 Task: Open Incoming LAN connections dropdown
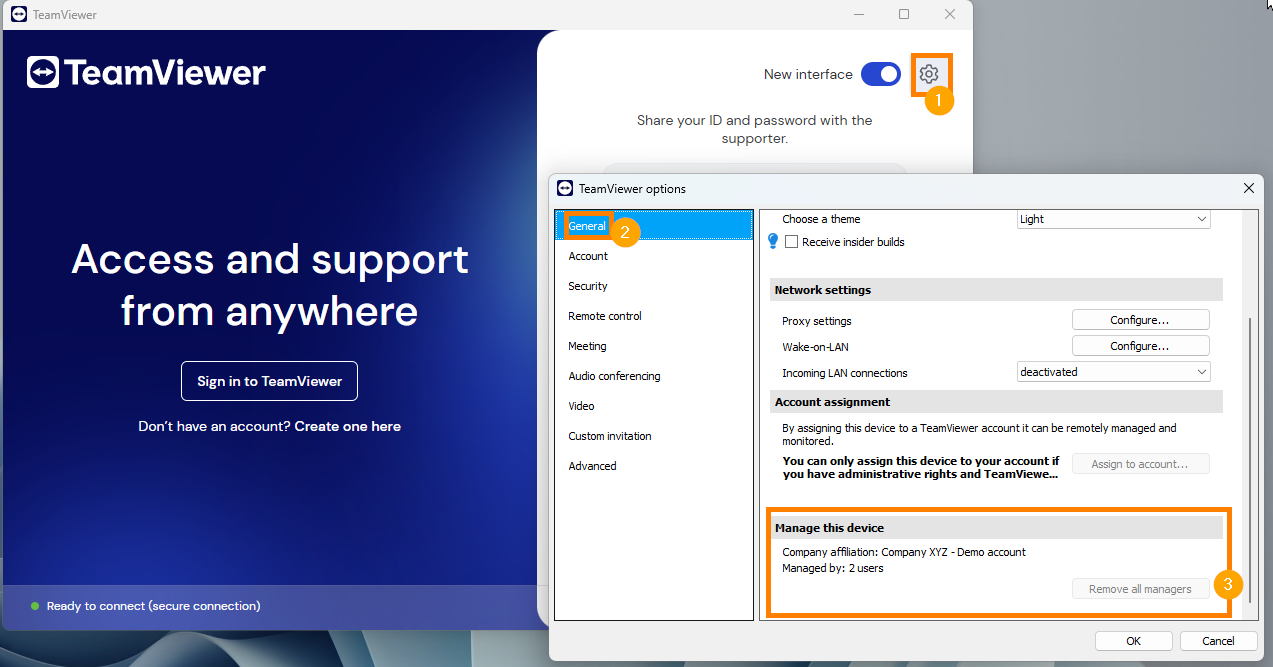point(1113,372)
